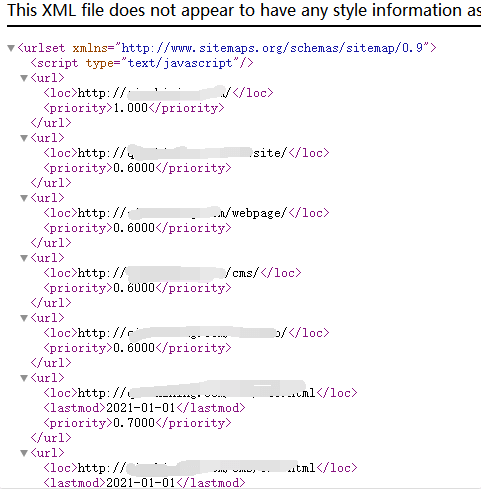481x497 pixels.
Task: Collapse the url node with priority 1.000
Action: pyautogui.click(x=24, y=78)
